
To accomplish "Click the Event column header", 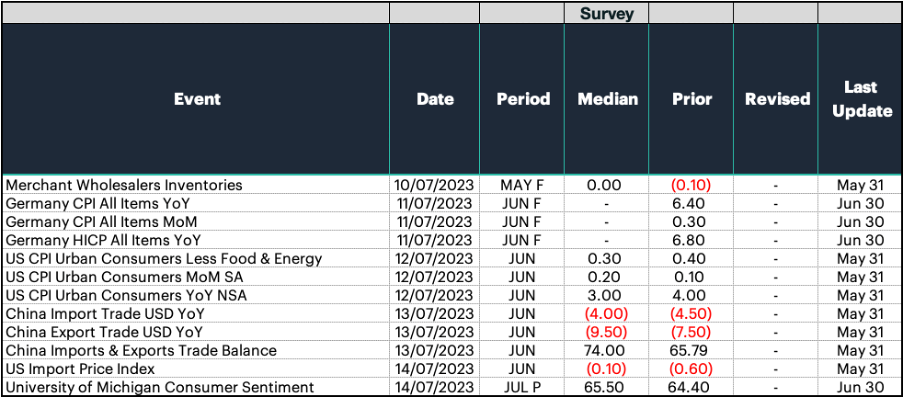I will click(x=197, y=99).
